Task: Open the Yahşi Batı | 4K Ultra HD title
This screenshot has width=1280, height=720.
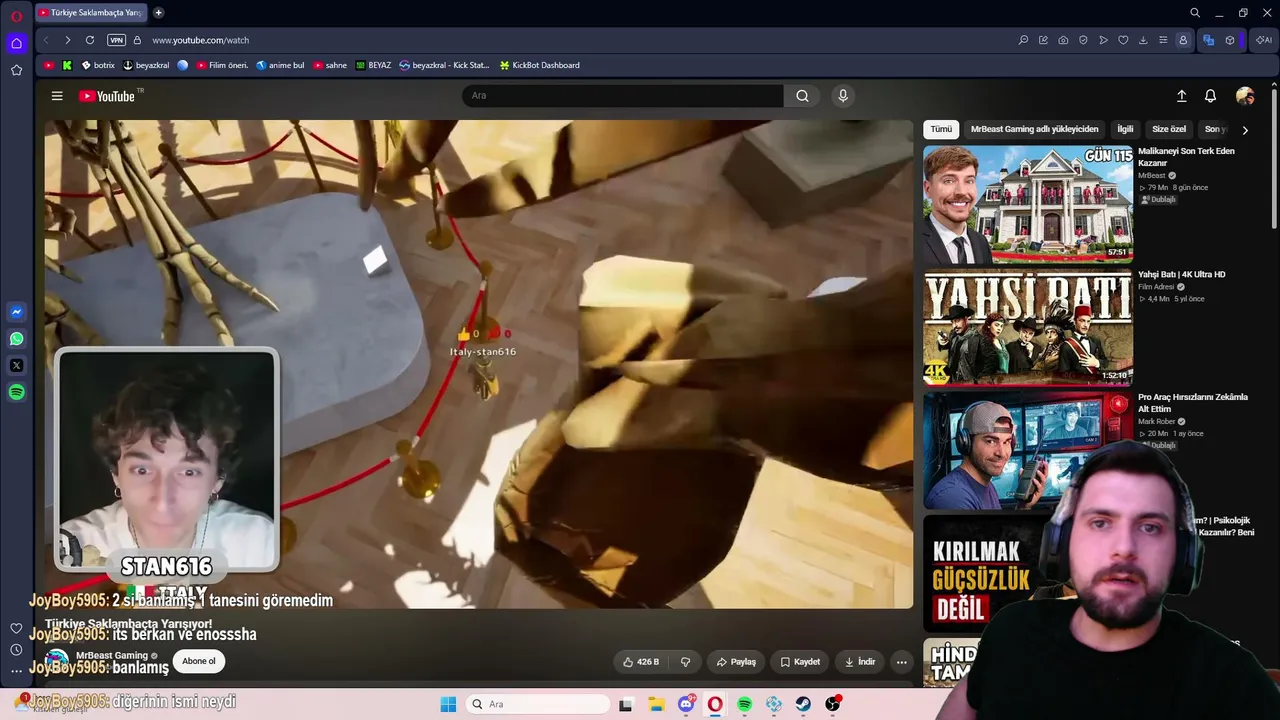Action: (x=1182, y=274)
